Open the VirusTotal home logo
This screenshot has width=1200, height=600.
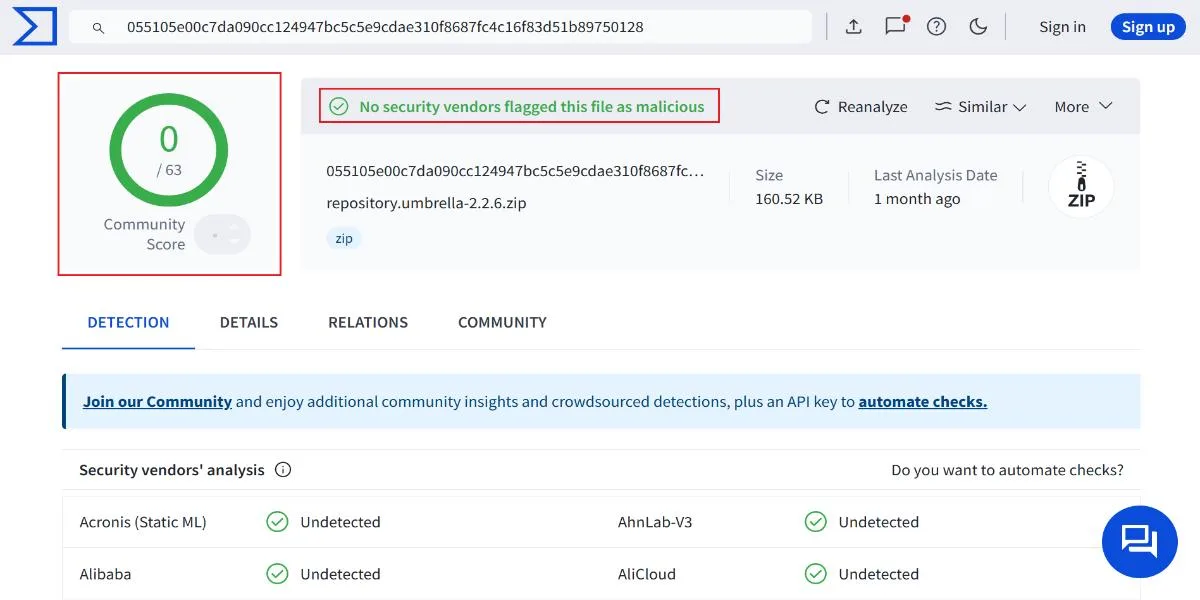pos(34,27)
